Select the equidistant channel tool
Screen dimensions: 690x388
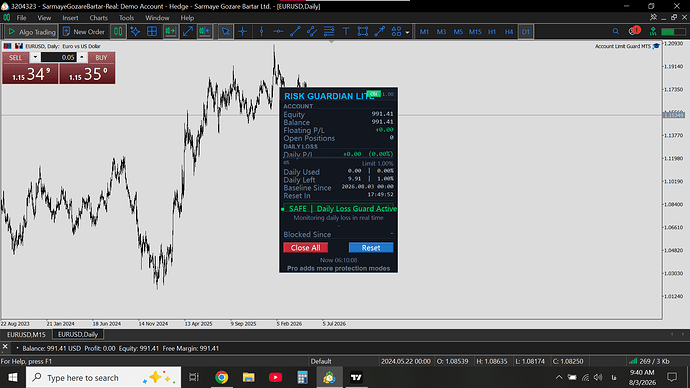coord(312,32)
